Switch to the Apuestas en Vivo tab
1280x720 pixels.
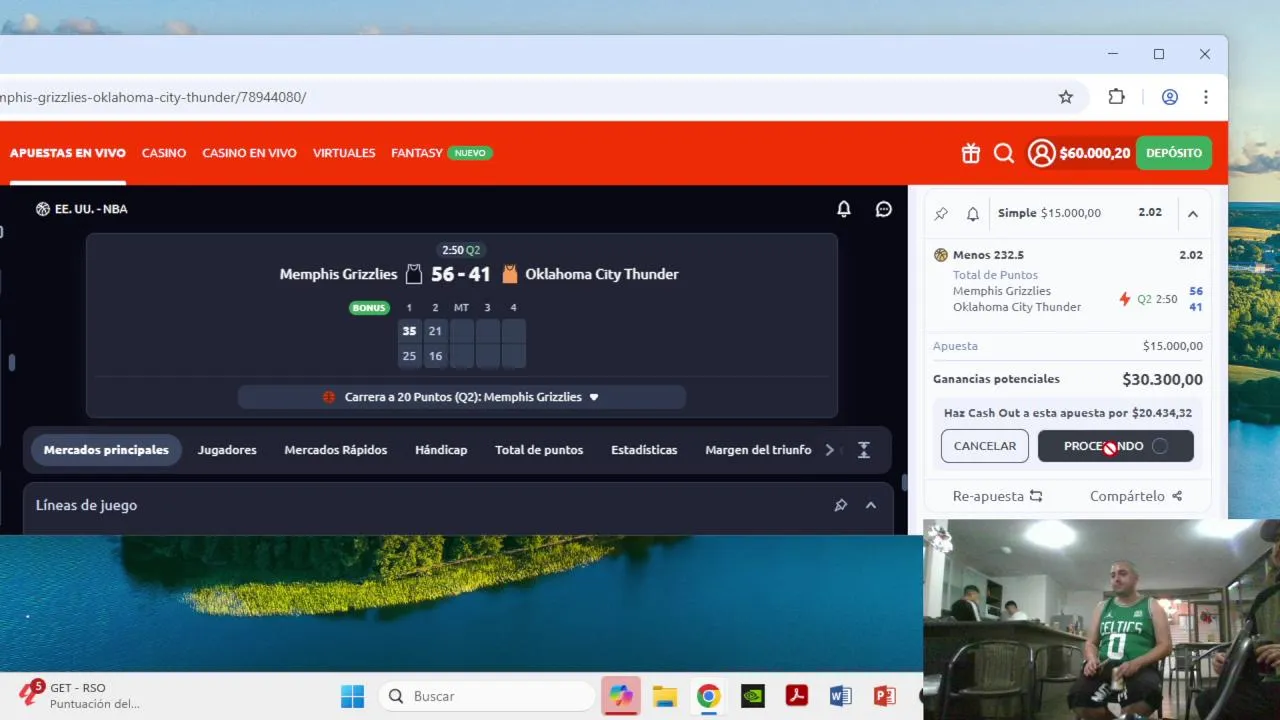pos(68,153)
